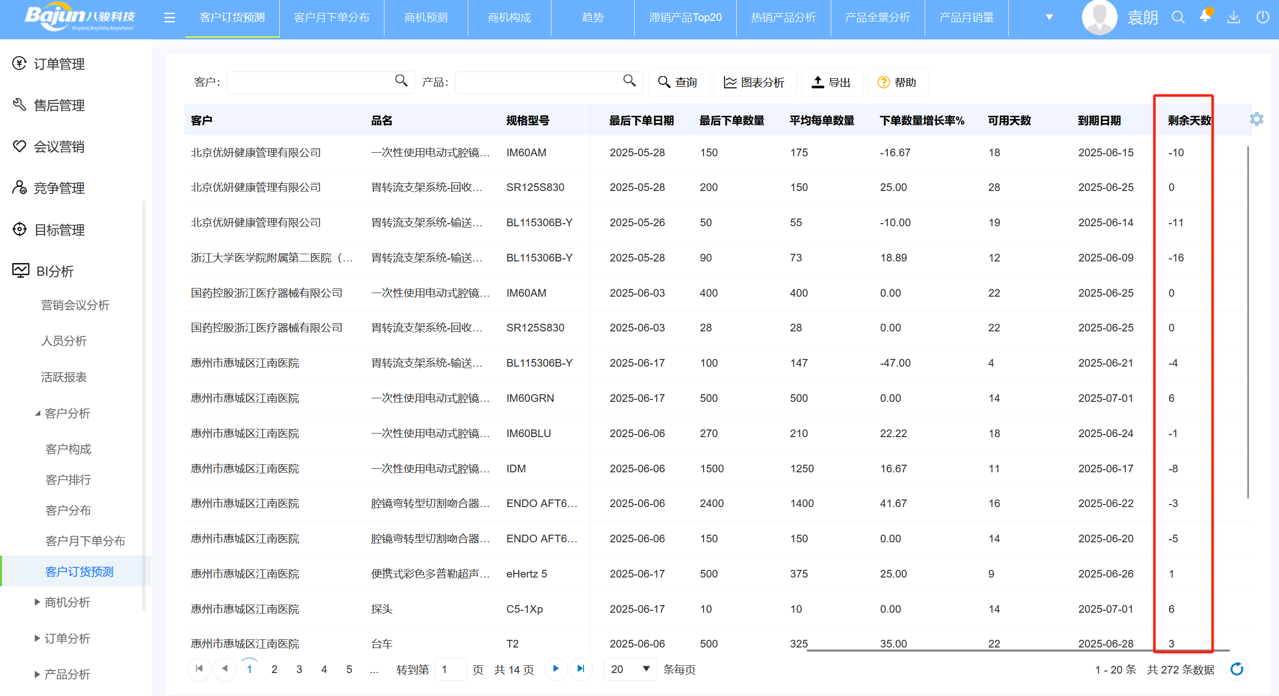Open the 订单管理 sidebar menu
Viewport: 1279px width, 696px height.
59,64
